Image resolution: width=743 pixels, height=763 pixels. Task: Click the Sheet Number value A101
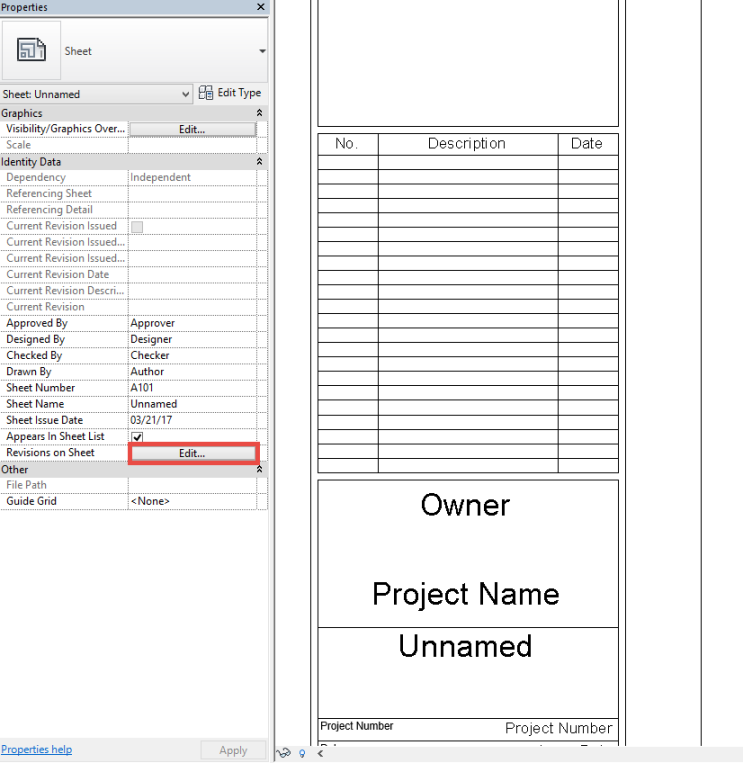(x=190, y=388)
